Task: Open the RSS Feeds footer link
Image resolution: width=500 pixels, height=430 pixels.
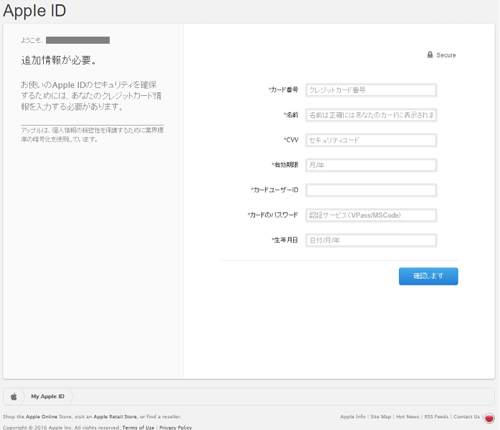Action: tap(436, 417)
